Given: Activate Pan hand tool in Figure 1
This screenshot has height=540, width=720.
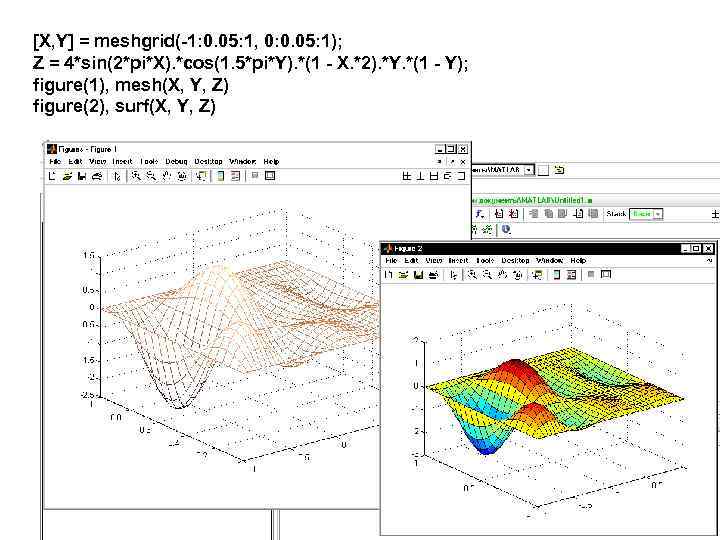Looking at the screenshot, I should pos(167,176).
